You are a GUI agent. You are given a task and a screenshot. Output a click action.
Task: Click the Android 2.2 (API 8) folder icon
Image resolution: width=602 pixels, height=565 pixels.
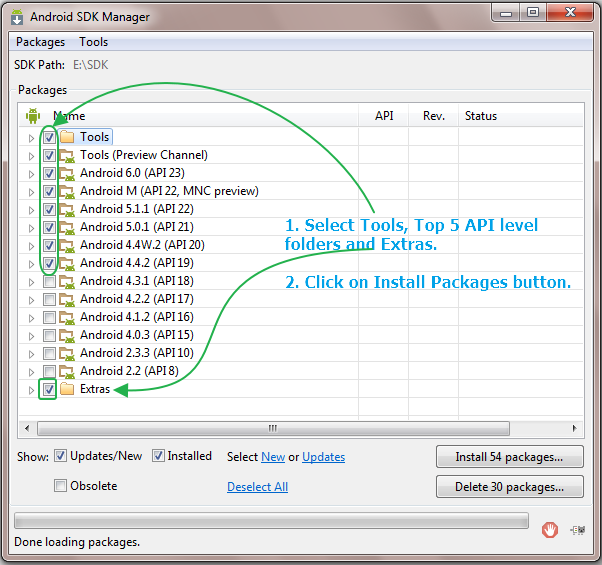click(67, 371)
